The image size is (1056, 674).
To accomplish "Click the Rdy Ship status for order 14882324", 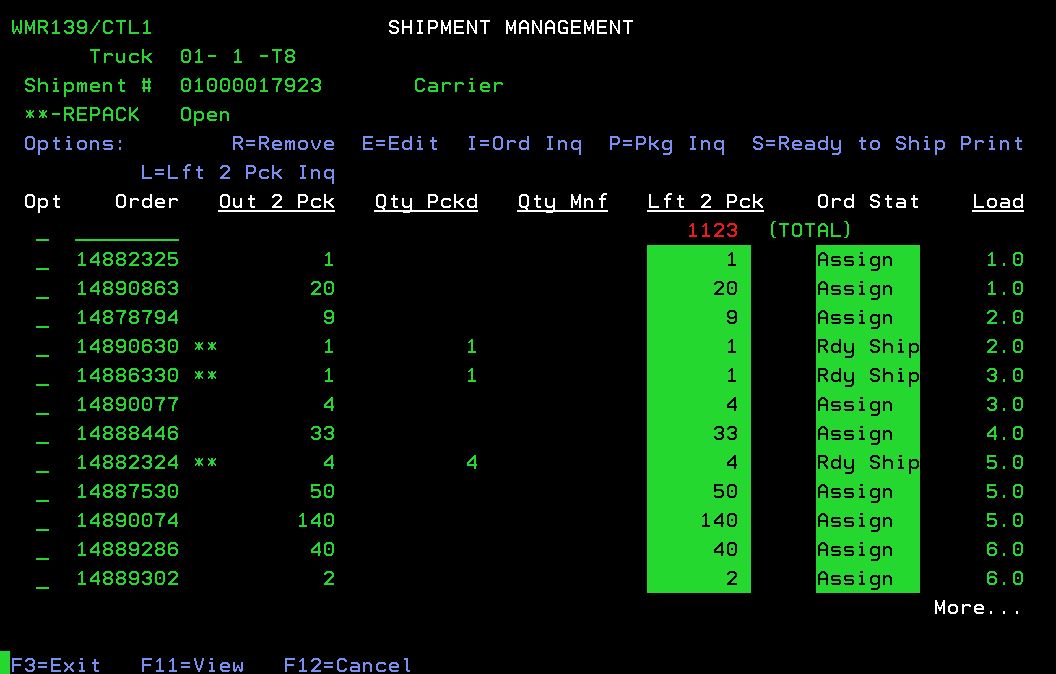I will point(867,463).
